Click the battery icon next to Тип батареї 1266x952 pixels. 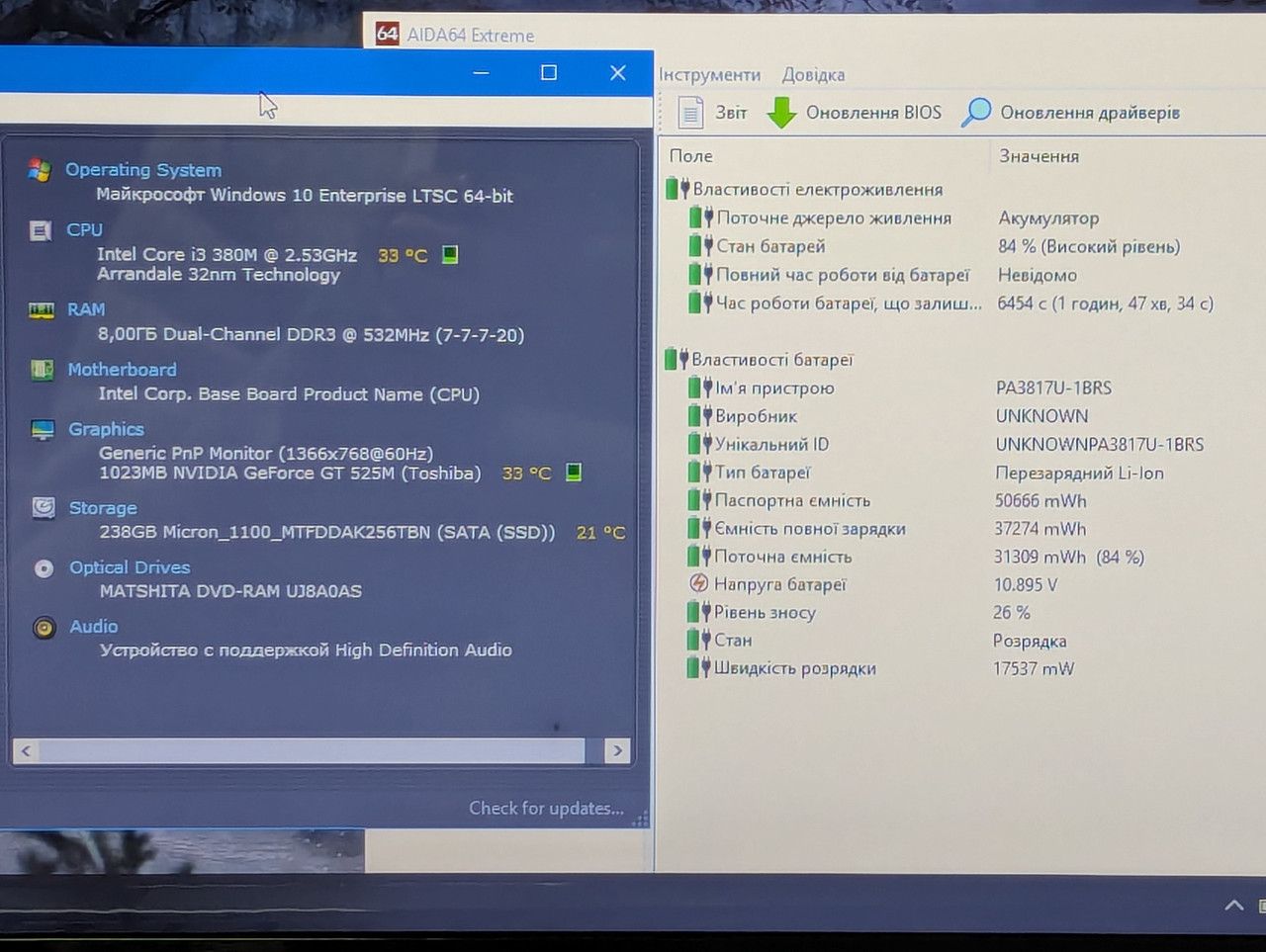pyautogui.click(x=700, y=472)
